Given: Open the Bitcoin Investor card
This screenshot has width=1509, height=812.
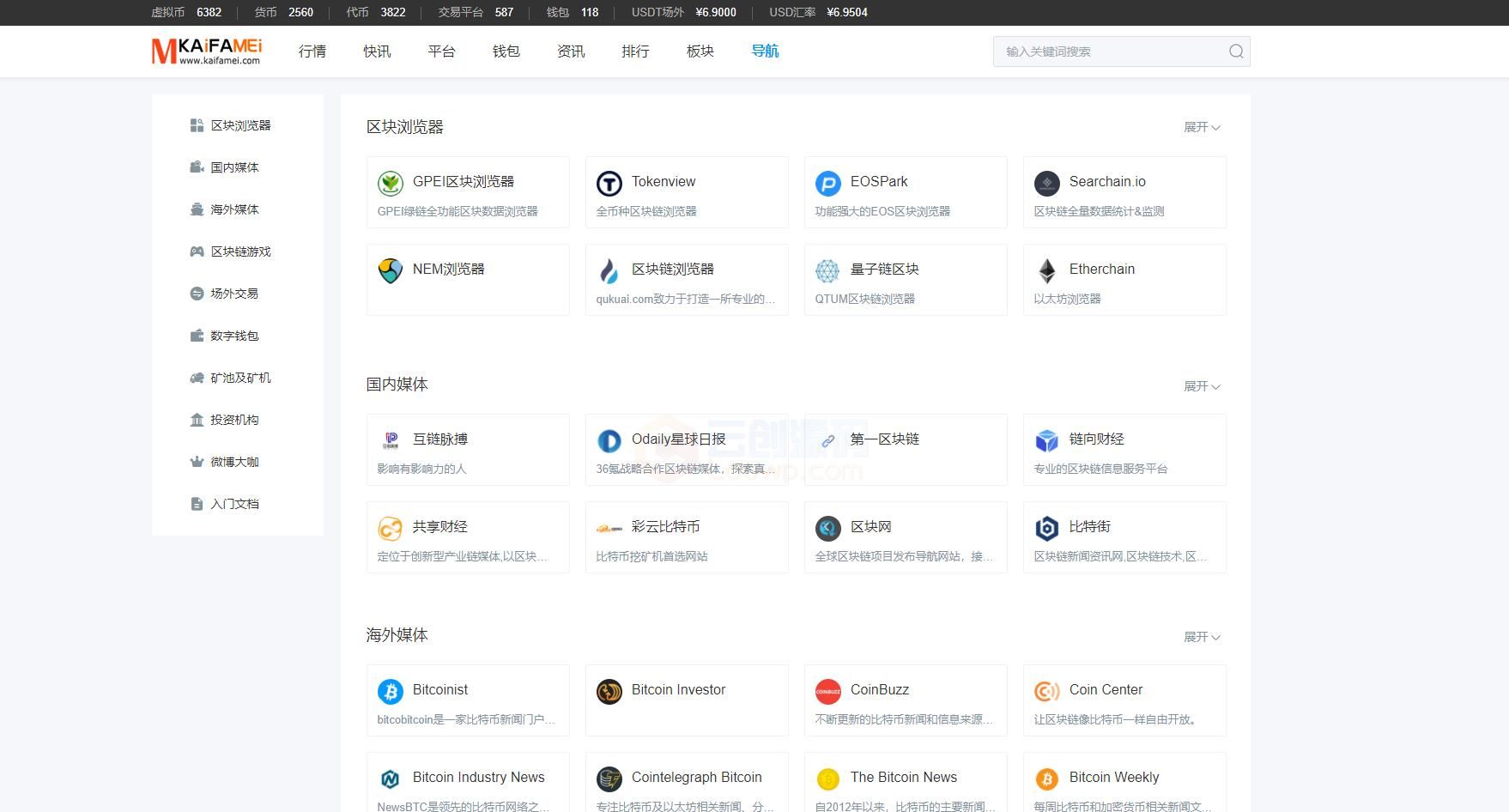Looking at the screenshot, I should tap(687, 700).
